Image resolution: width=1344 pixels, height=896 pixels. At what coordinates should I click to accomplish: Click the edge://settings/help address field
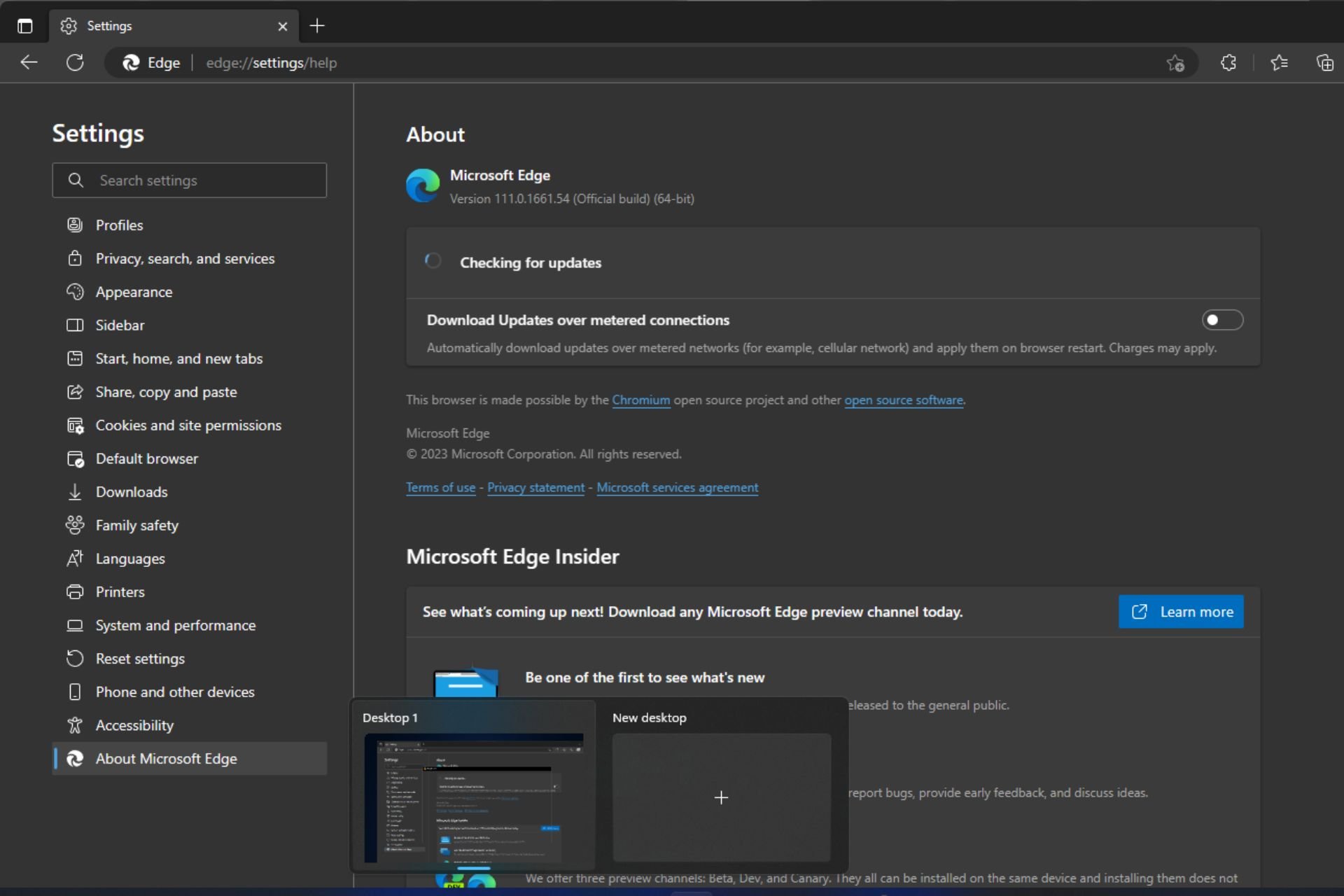(x=272, y=63)
